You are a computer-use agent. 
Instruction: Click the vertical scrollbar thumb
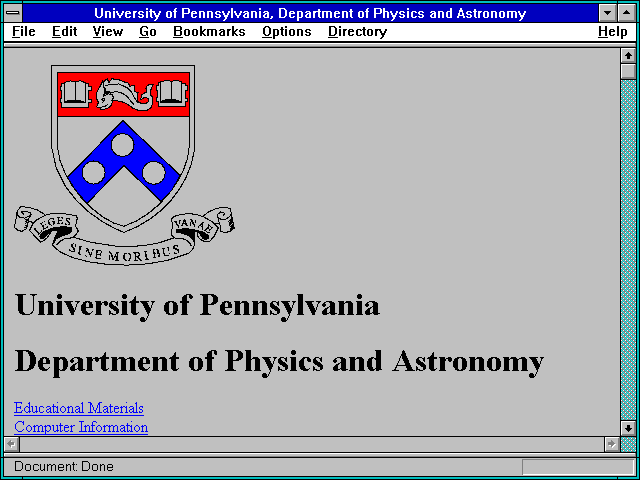(x=628, y=71)
